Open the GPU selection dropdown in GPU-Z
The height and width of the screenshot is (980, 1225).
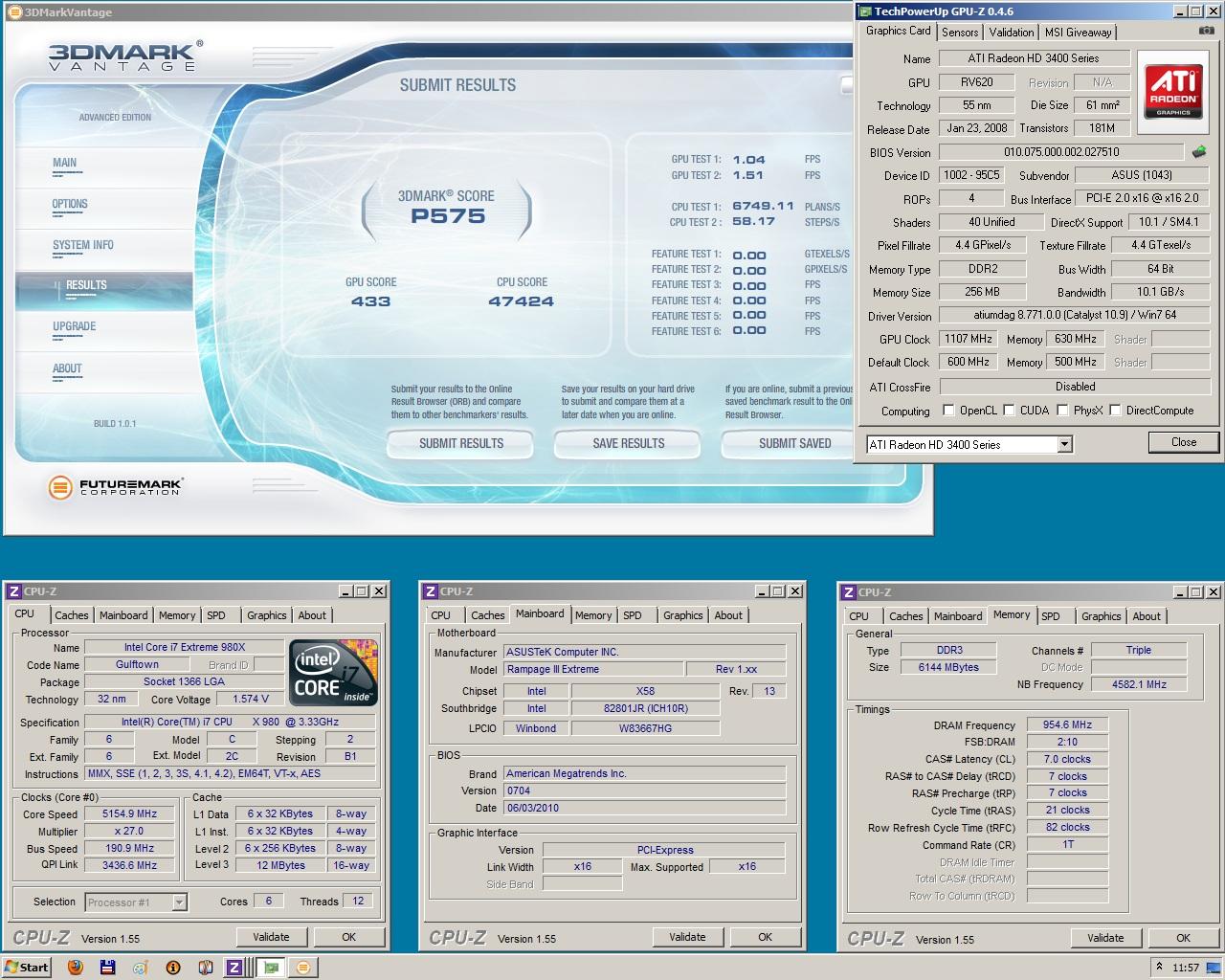[x=1064, y=444]
